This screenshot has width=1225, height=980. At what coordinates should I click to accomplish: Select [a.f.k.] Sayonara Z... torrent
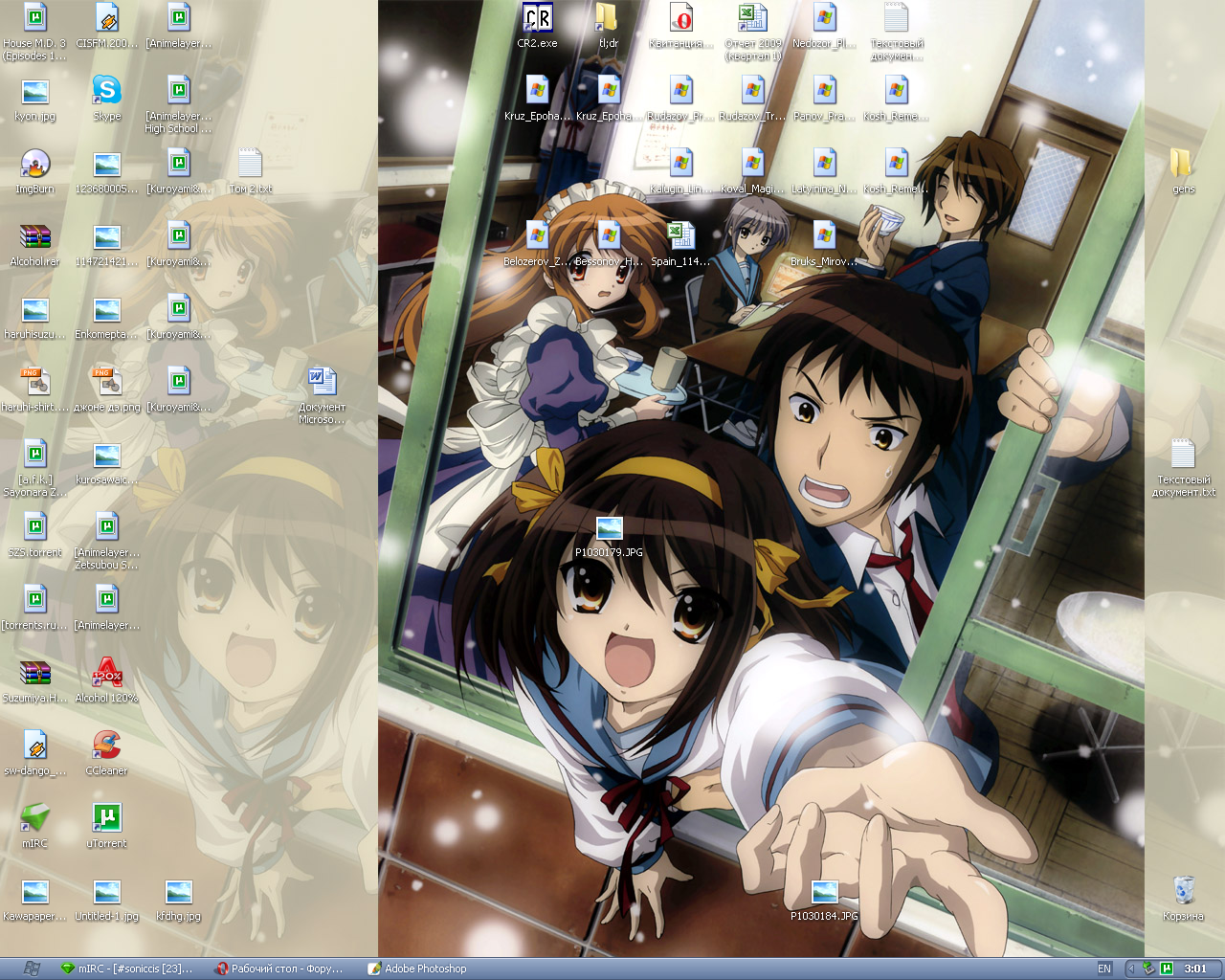pyautogui.click(x=35, y=468)
